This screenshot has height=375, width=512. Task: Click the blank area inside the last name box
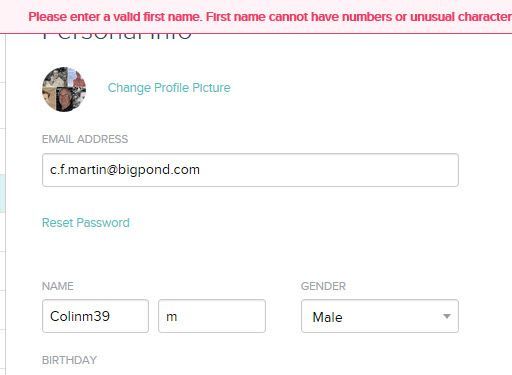pyautogui.click(x=223, y=316)
